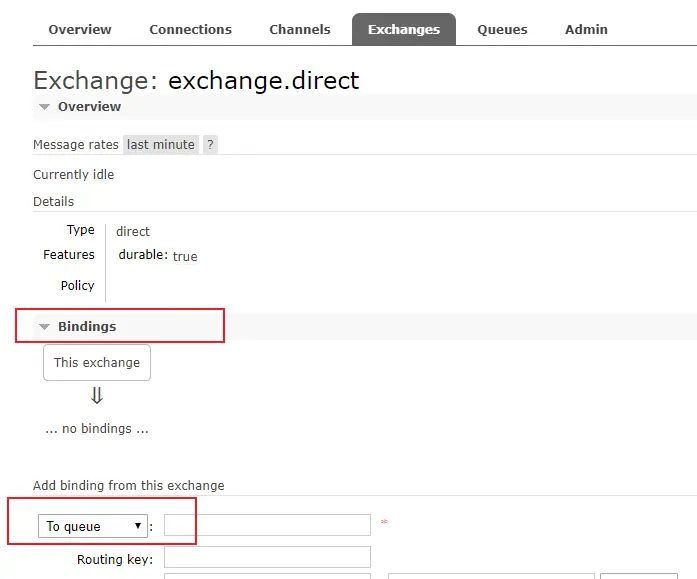The height and width of the screenshot is (579, 697).
Task: Click the queue name input field
Action: point(267,525)
